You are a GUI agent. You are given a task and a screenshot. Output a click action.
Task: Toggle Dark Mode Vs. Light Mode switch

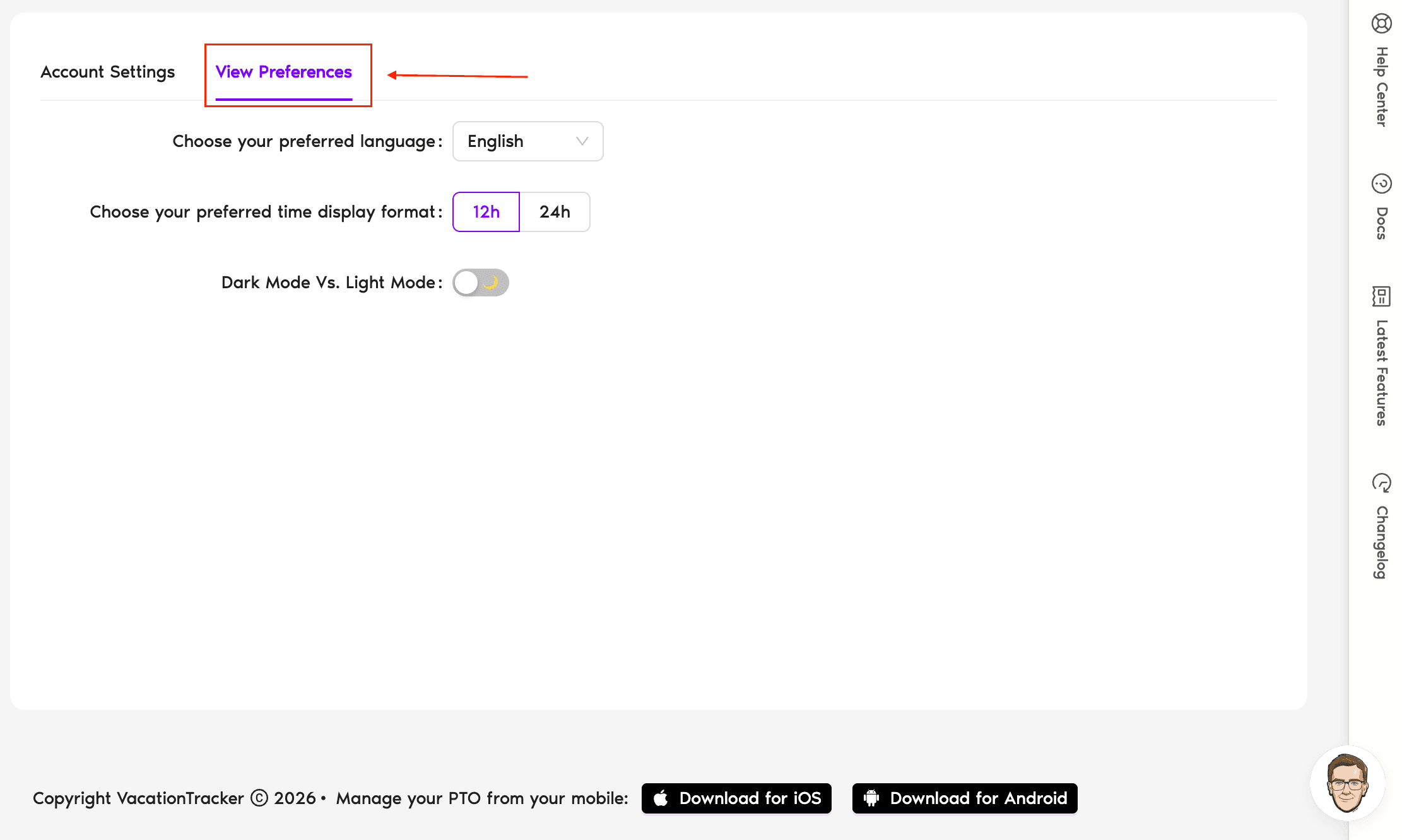(x=480, y=283)
